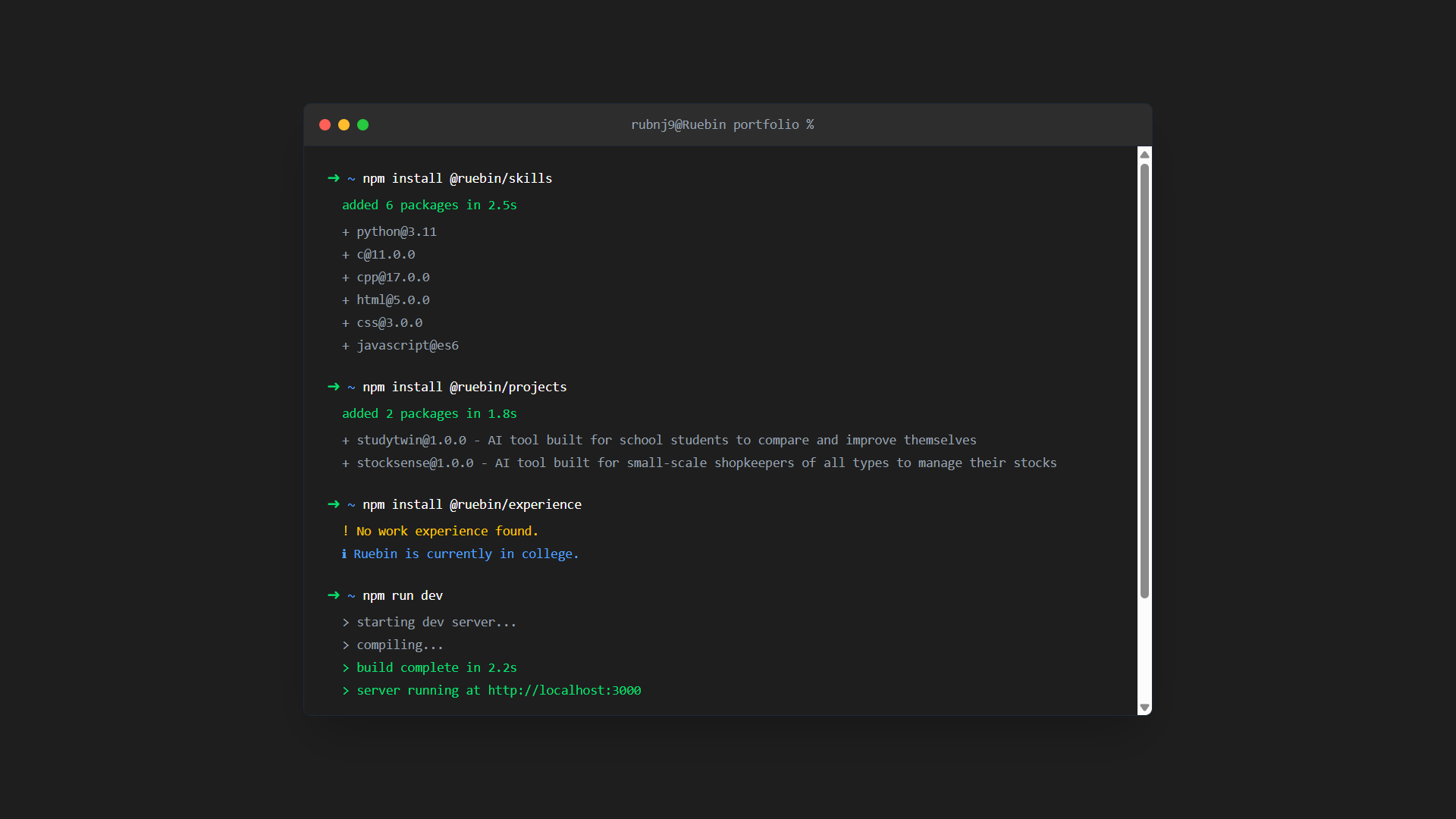Click the title bar prompt text

(x=722, y=124)
